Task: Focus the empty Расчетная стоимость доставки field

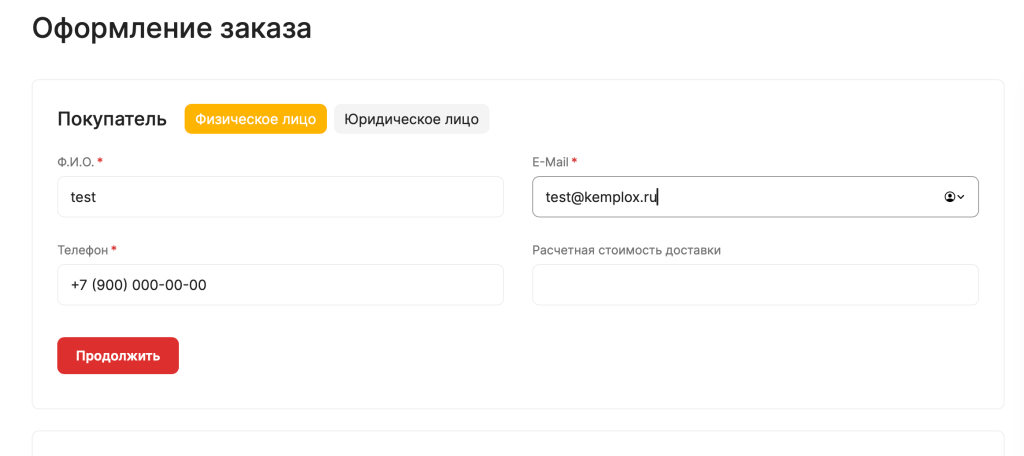Action: coord(754,285)
